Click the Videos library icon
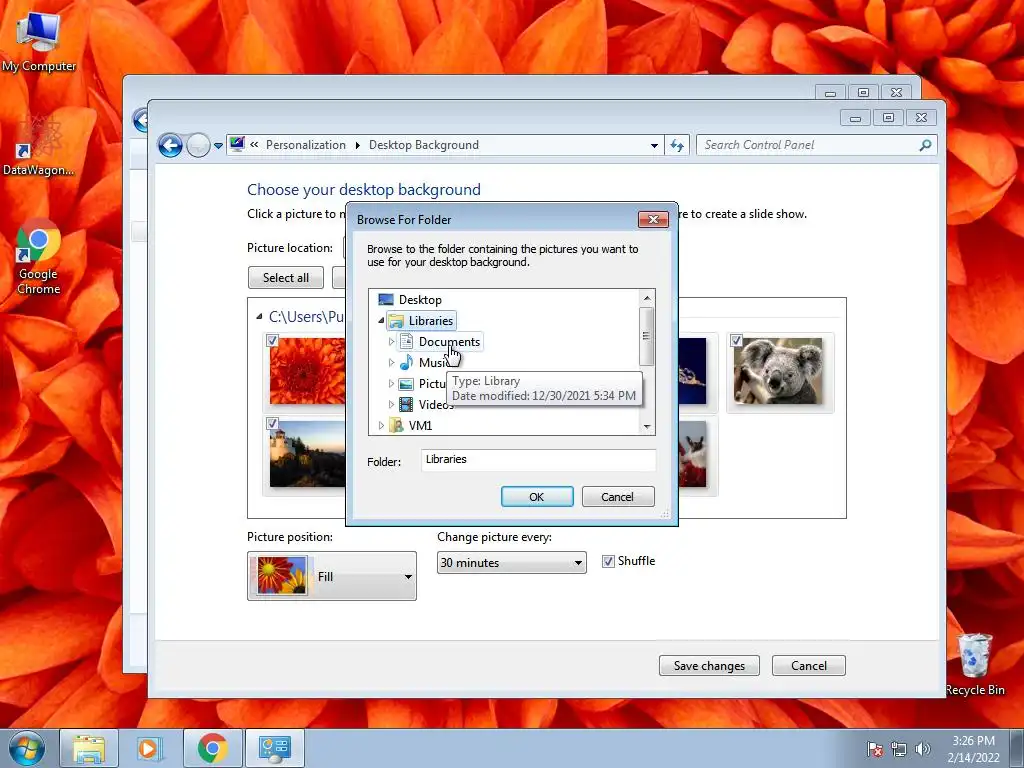The image size is (1024, 768). click(406, 404)
